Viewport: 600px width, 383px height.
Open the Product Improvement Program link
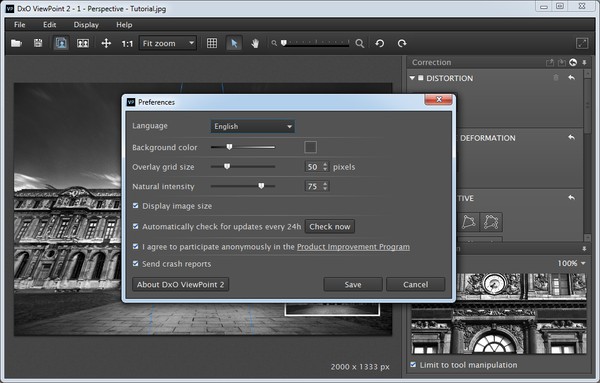(353, 247)
